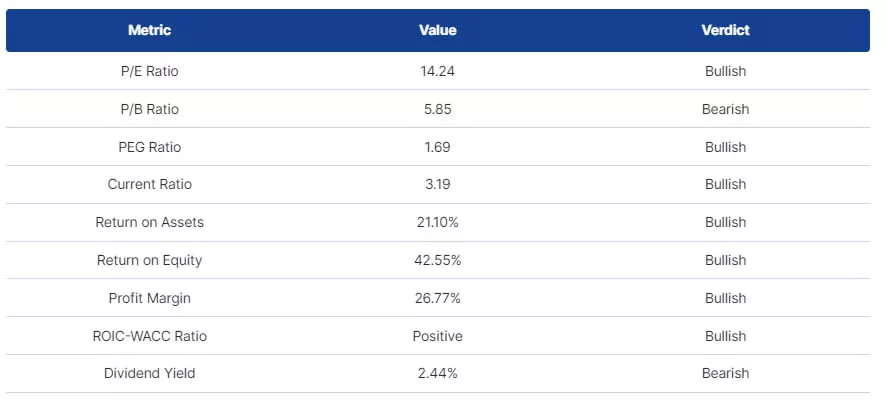Viewport: 886px width, 412px height.
Task: Click the P/B Ratio row label
Action: (149, 109)
